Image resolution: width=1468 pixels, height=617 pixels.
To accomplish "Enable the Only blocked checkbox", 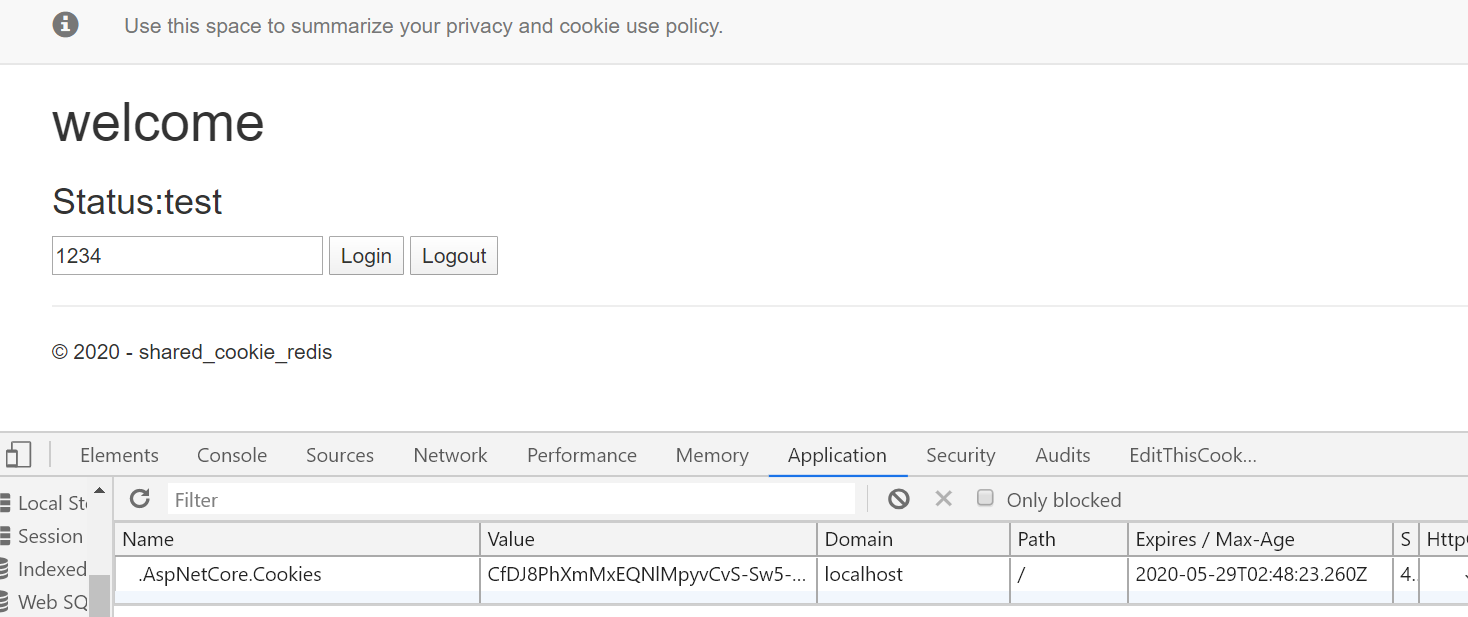I will point(985,498).
